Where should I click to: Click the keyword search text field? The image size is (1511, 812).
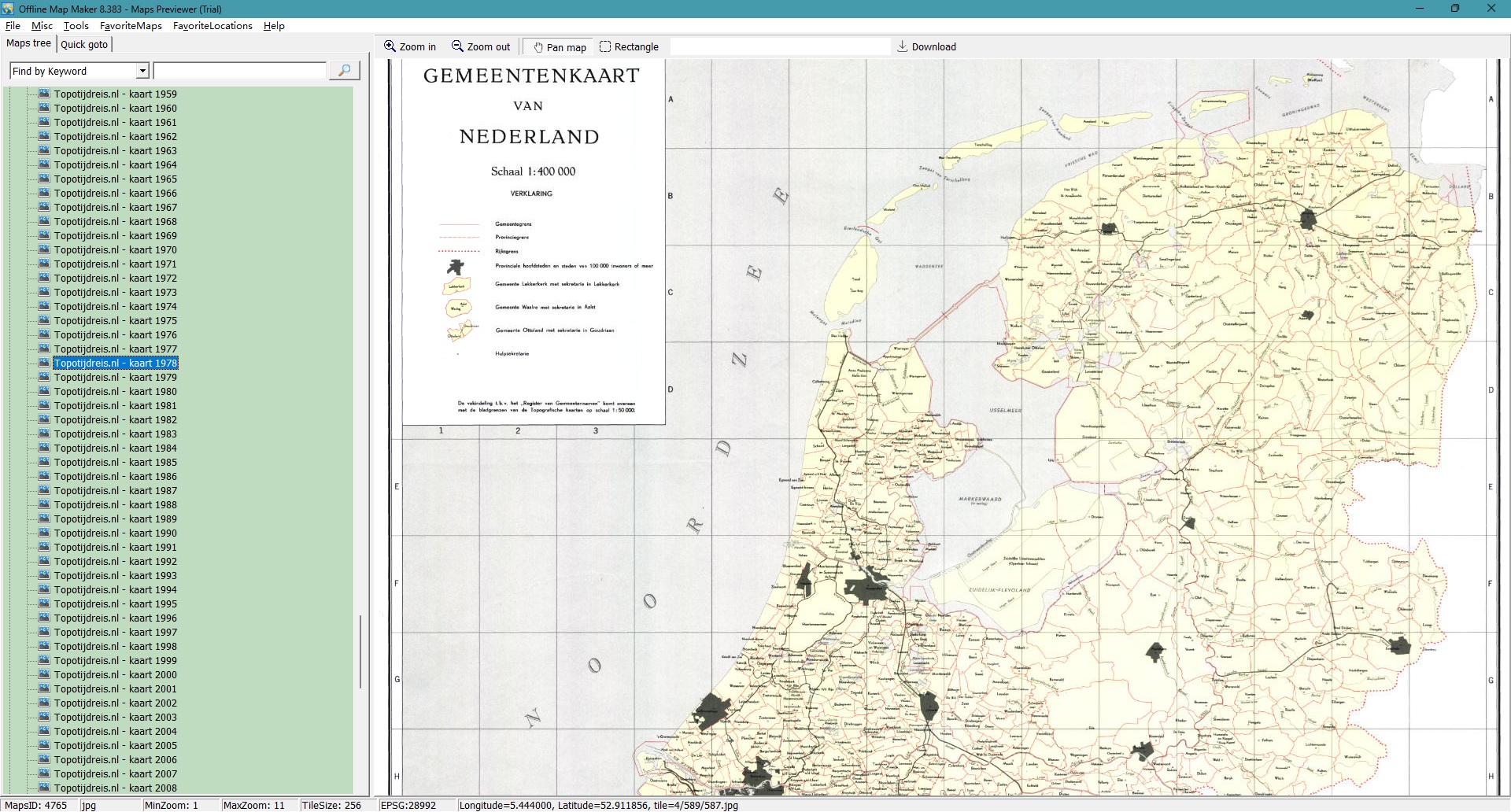coord(240,71)
